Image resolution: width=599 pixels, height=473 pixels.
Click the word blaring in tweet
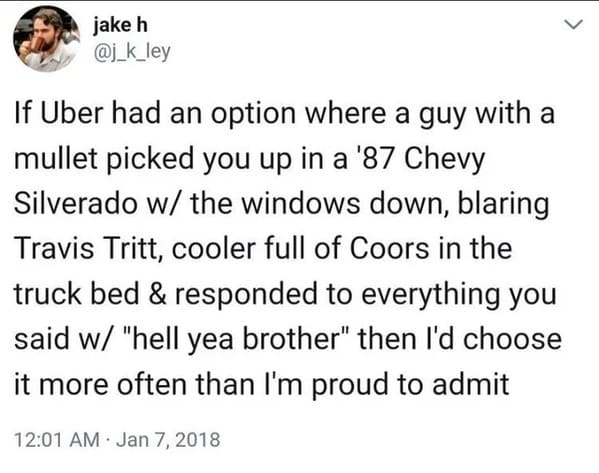503,204
